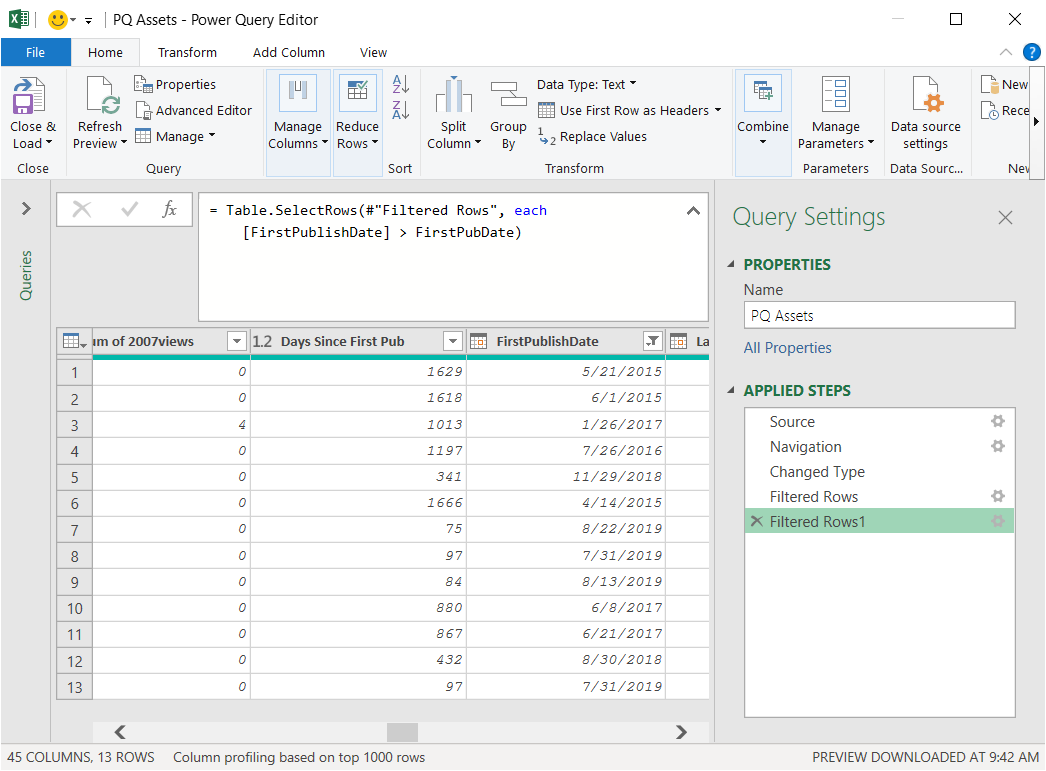Image resolution: width=1046 pixels, height=771 pixels.
Task: Click Recent Sources icon
Action: pos(989,110)
